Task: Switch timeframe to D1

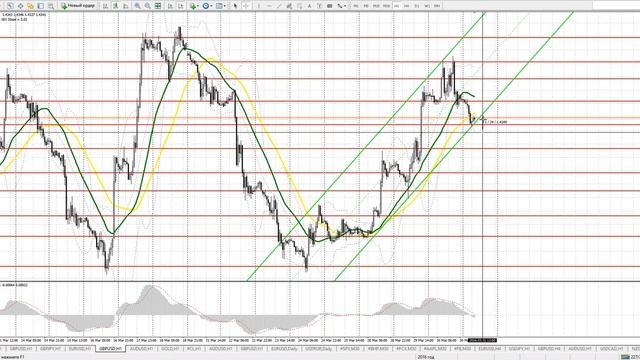Action: [x=417, y=6]
